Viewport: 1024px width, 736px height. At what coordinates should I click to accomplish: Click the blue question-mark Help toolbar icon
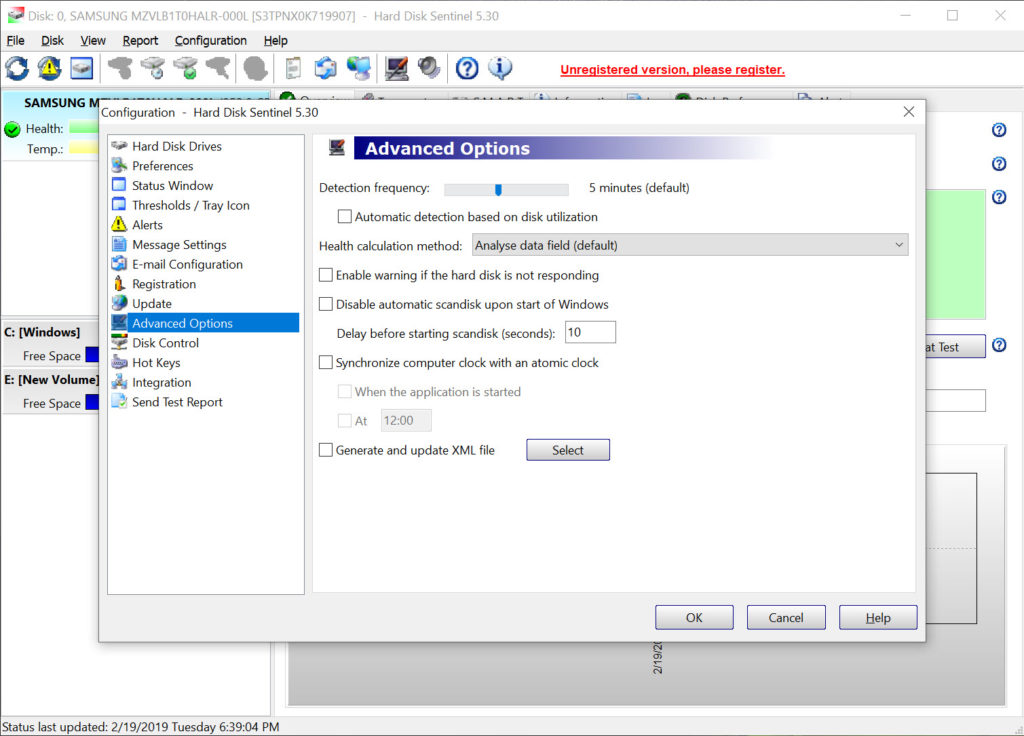(467, 69)
